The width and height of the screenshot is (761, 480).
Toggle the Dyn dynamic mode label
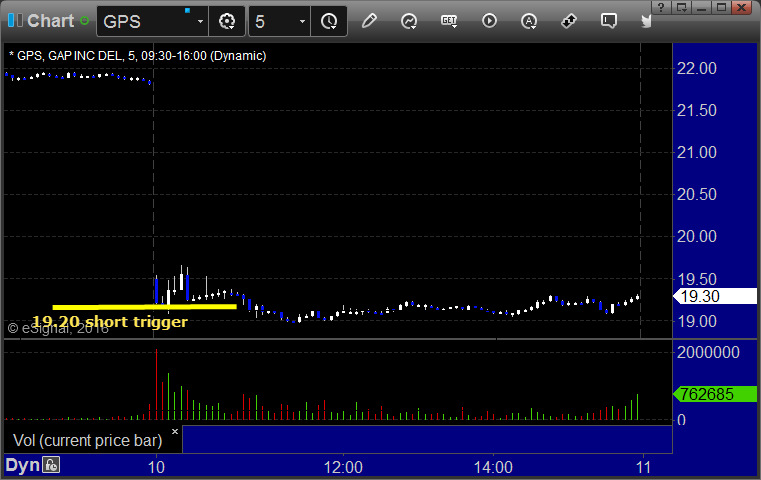coord(23,465)
